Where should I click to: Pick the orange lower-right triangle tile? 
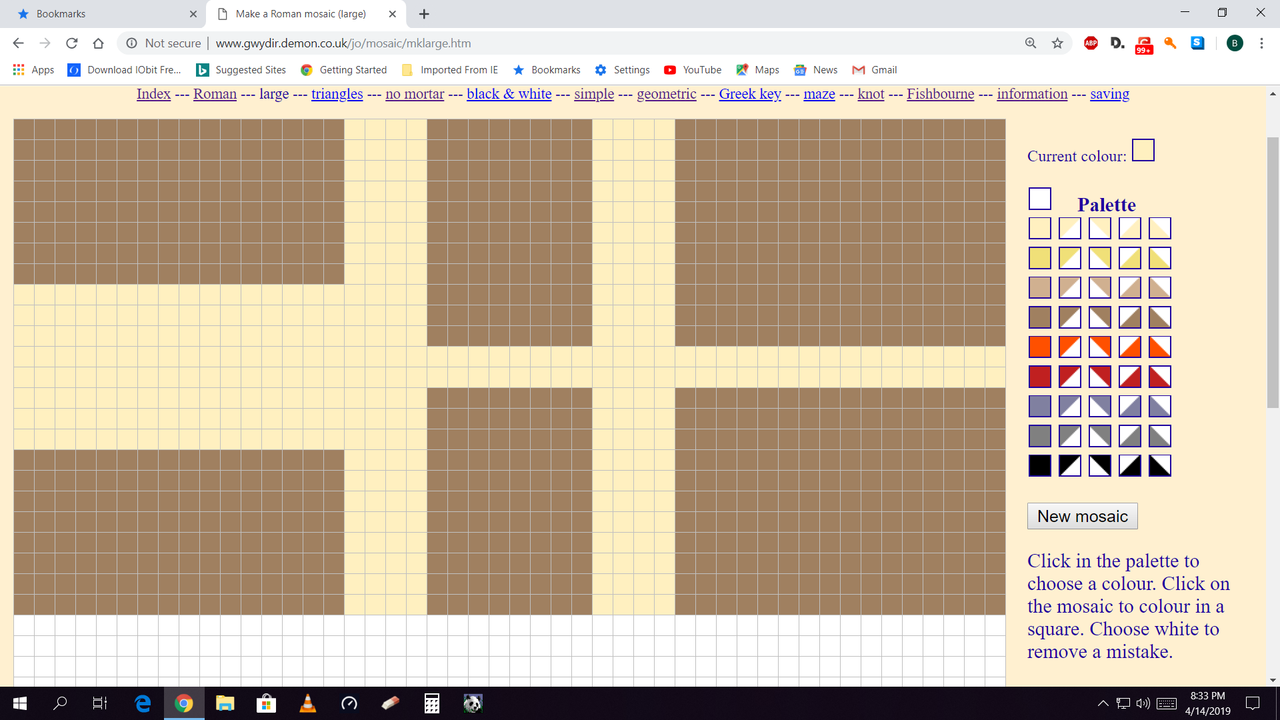tap(1130, 347)
